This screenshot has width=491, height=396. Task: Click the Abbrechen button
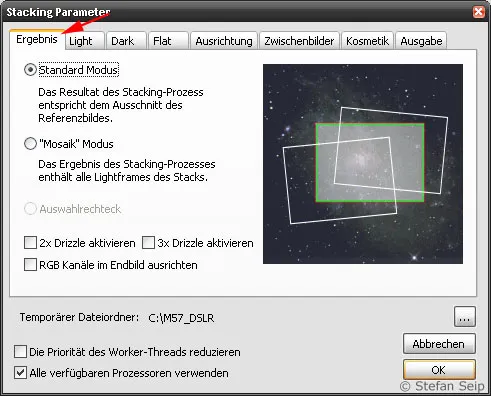(x=439, y=344)
